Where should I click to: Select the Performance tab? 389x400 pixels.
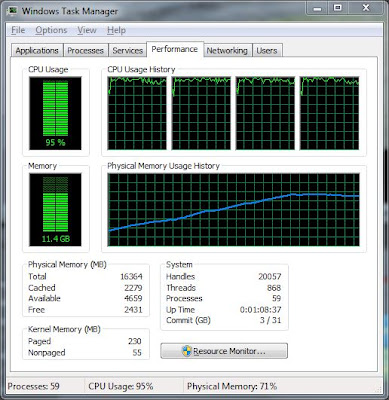175,49
